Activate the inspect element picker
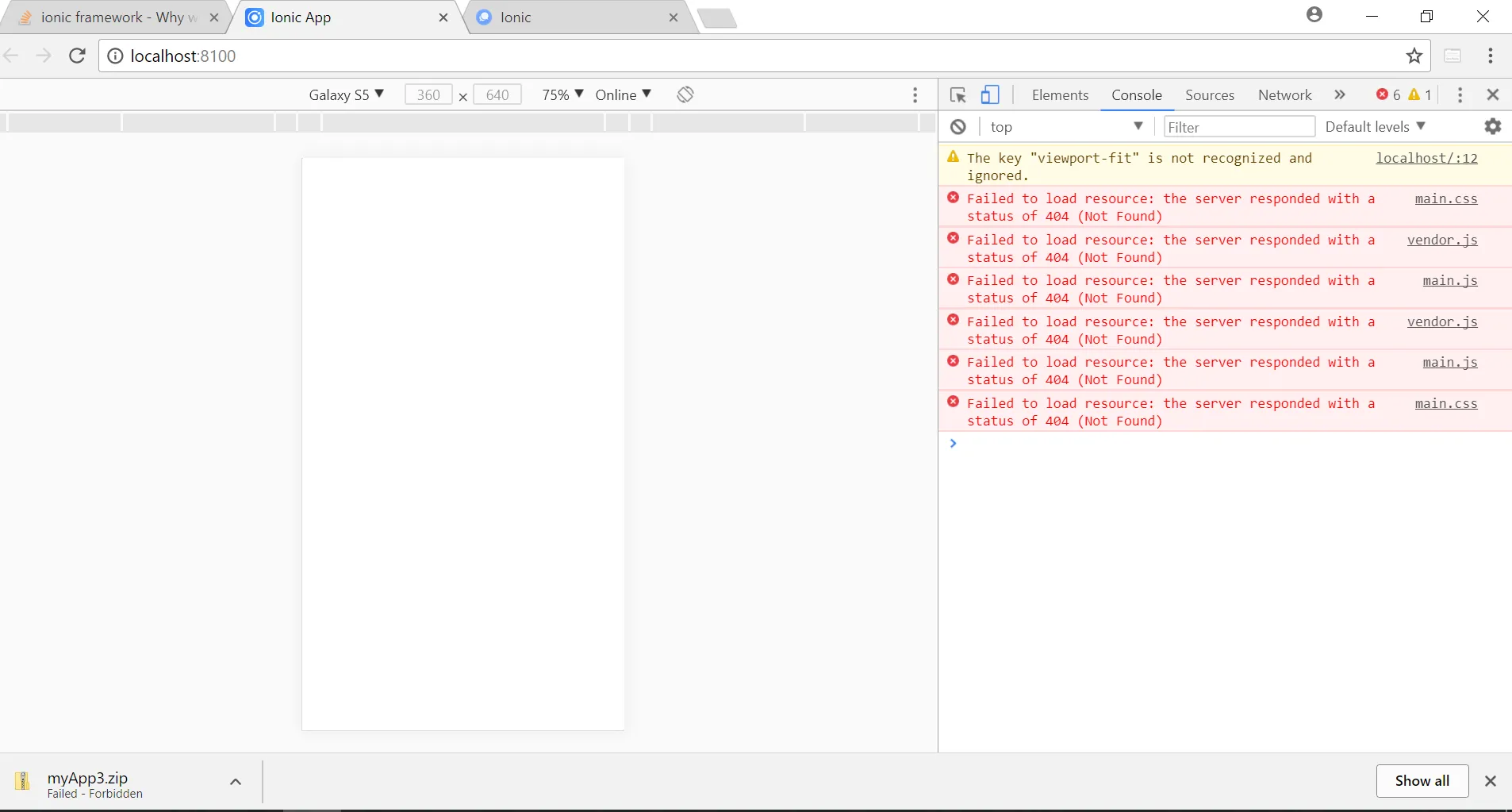This screenshot has width=1512, height=812. (958, 95)
